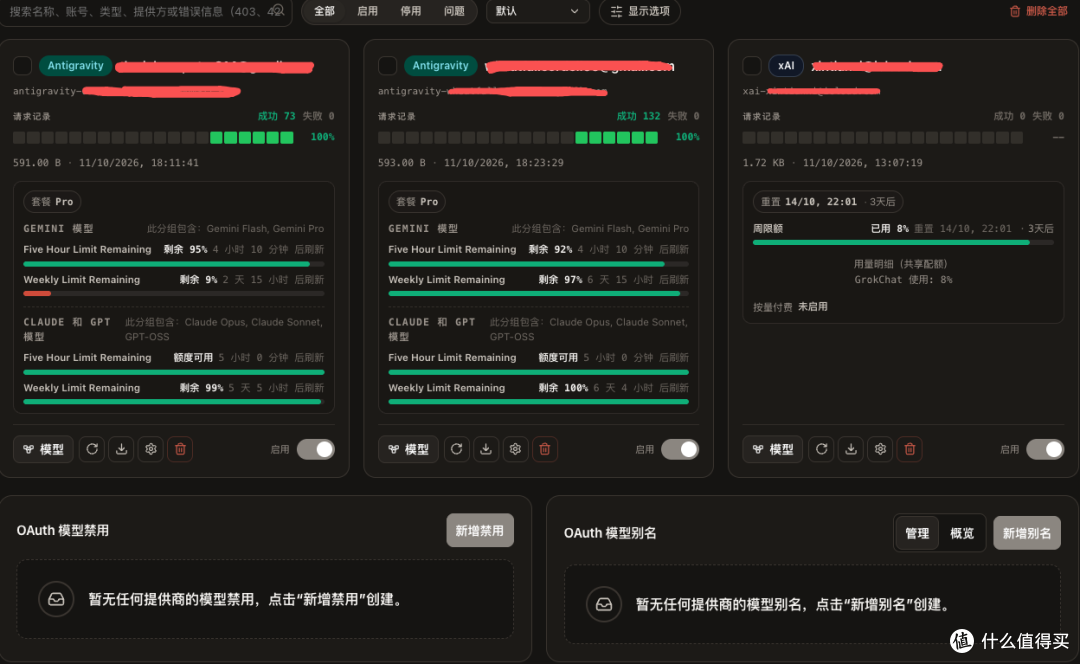Click the xAI provider badge
This screenshot has height=664, width=1080.
pyautogui.click(x=786, y=65)
